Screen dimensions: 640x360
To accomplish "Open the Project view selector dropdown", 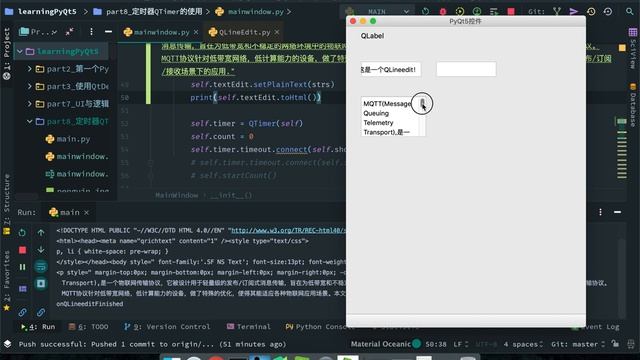I will point(38,31).
